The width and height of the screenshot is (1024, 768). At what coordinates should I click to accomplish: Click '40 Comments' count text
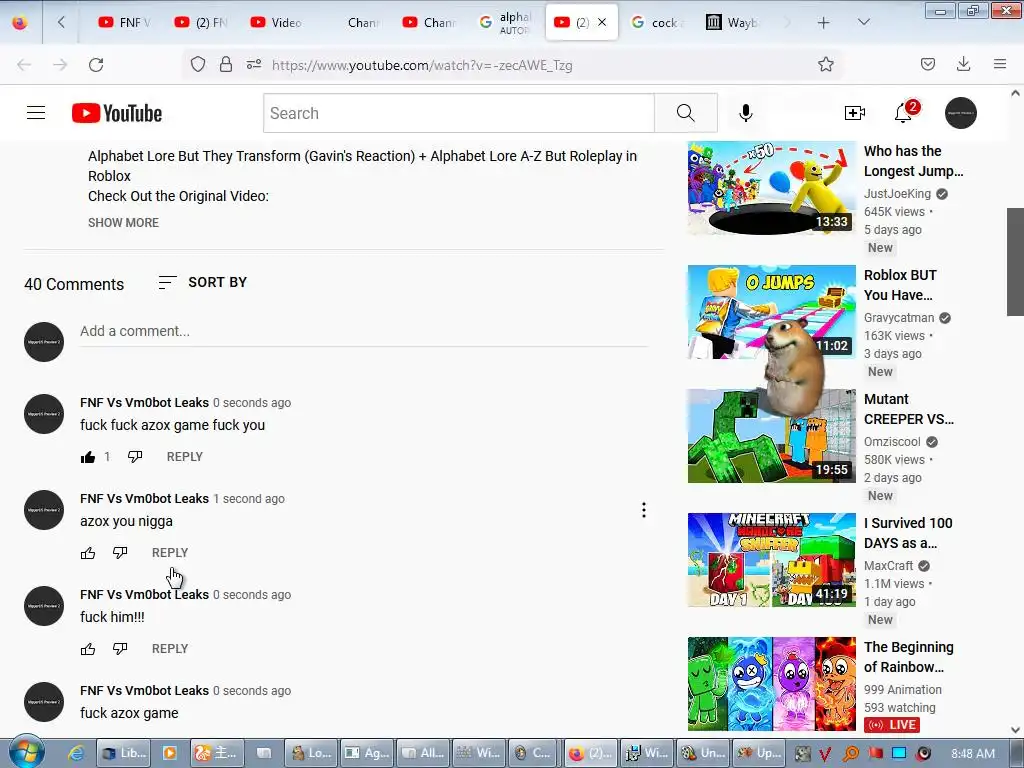pyautogui.click(x=74, y=284)
